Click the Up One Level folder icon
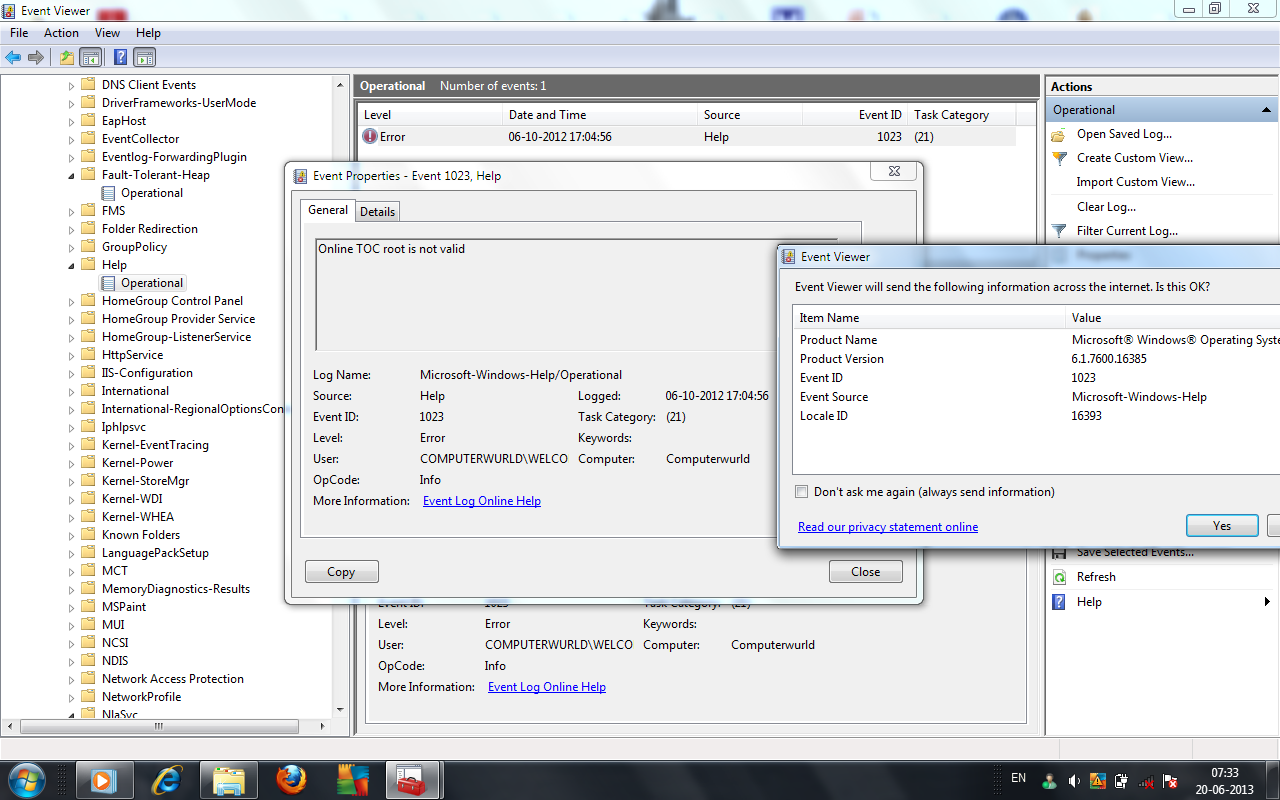Image resolution: width=1280 pixels, height=800 pixels. 67,57
